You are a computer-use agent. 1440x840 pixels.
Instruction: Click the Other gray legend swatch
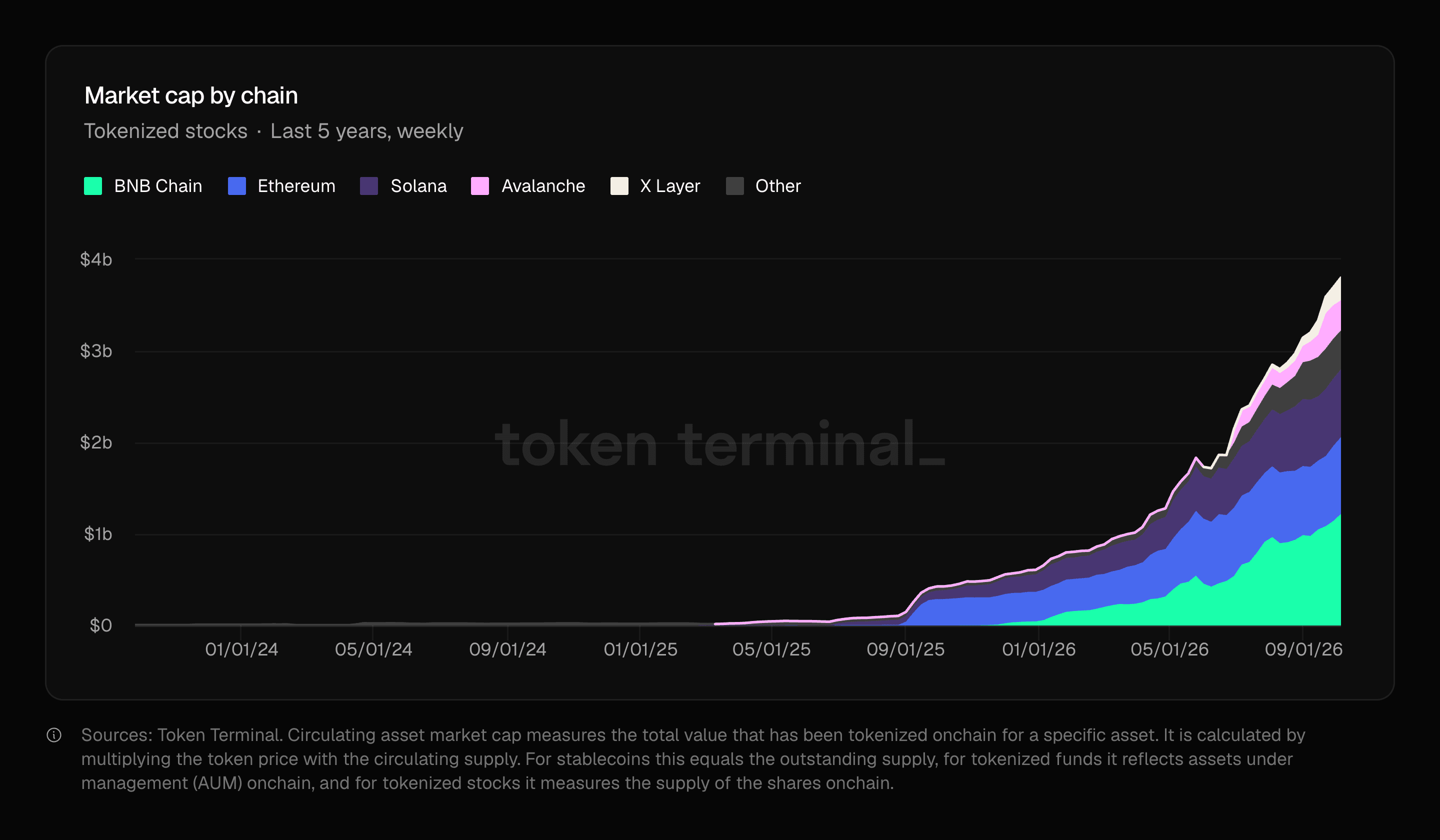click(x=735, y=185)
